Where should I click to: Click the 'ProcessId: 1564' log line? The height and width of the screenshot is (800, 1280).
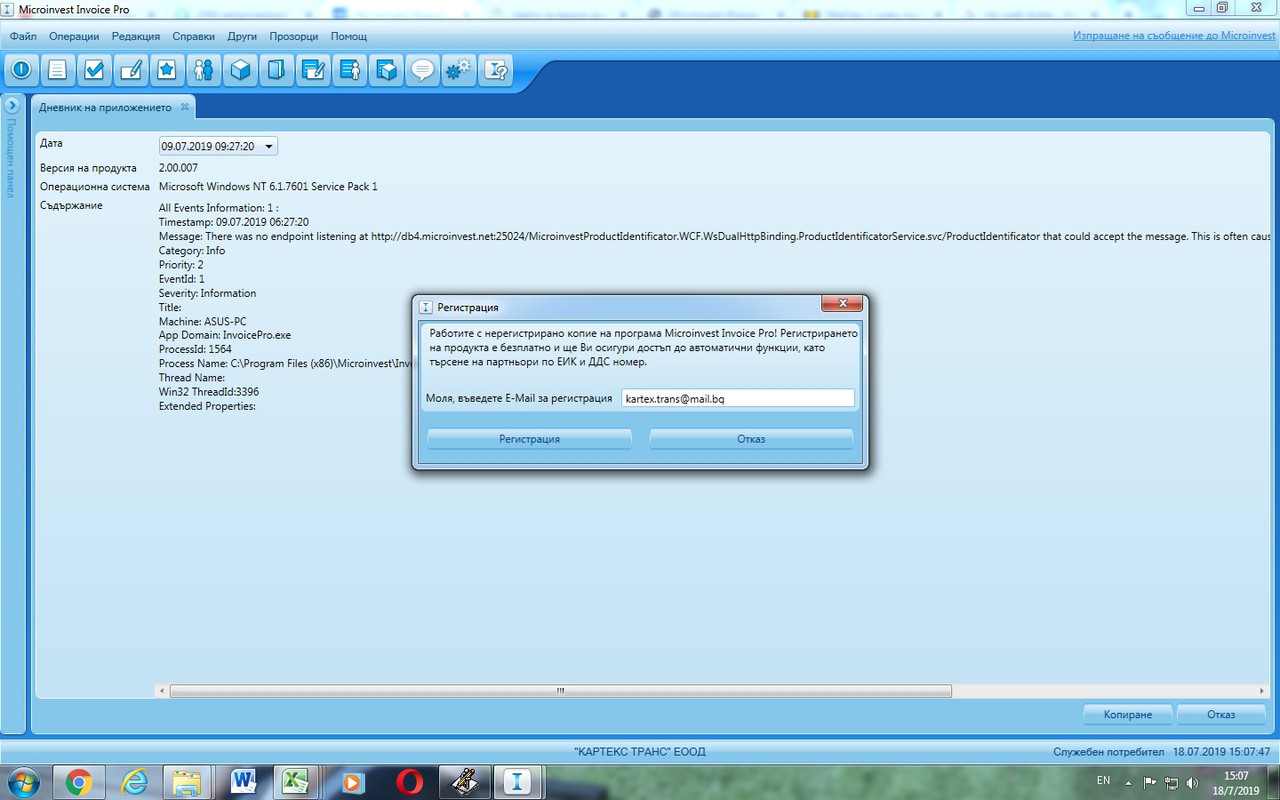195,349
